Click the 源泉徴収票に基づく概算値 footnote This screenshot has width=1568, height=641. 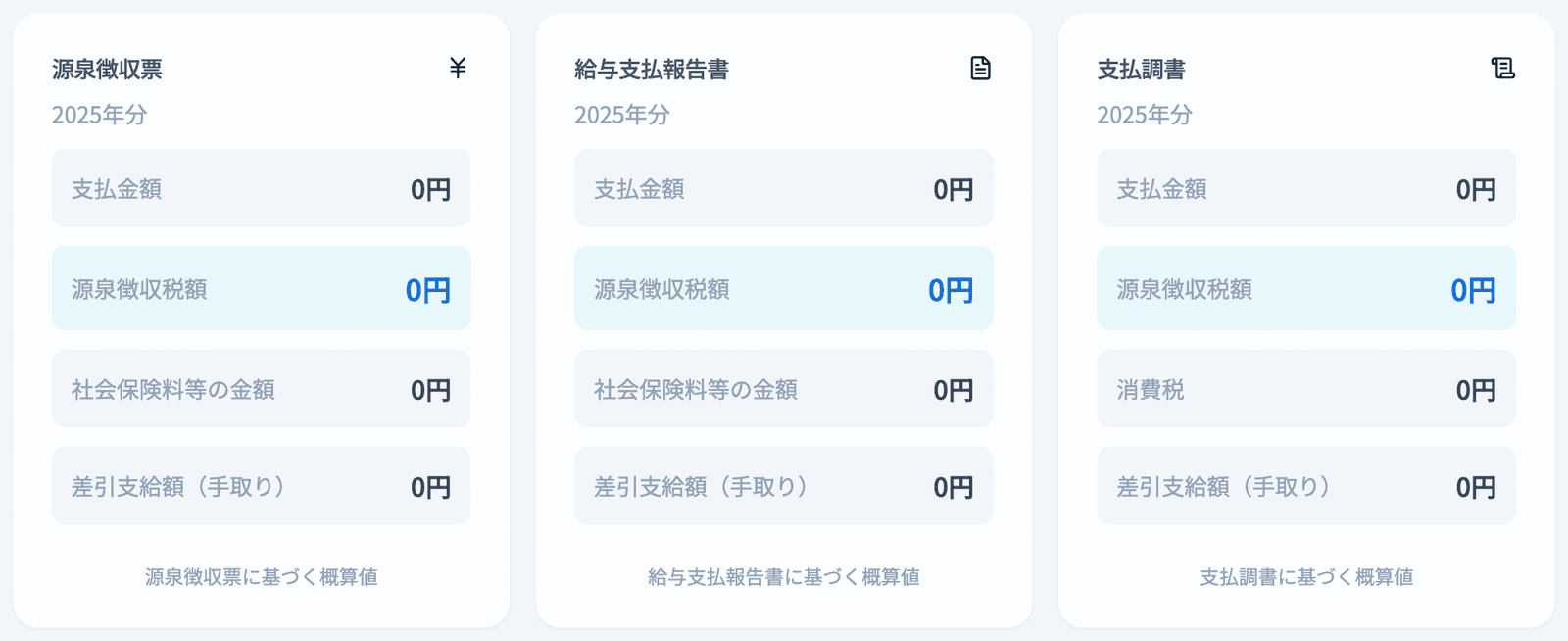(261, 577)
